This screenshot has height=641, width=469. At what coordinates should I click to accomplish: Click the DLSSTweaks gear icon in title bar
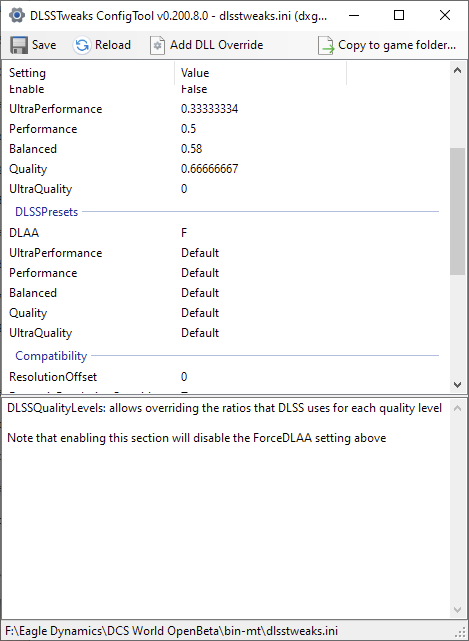click(17, 16)
